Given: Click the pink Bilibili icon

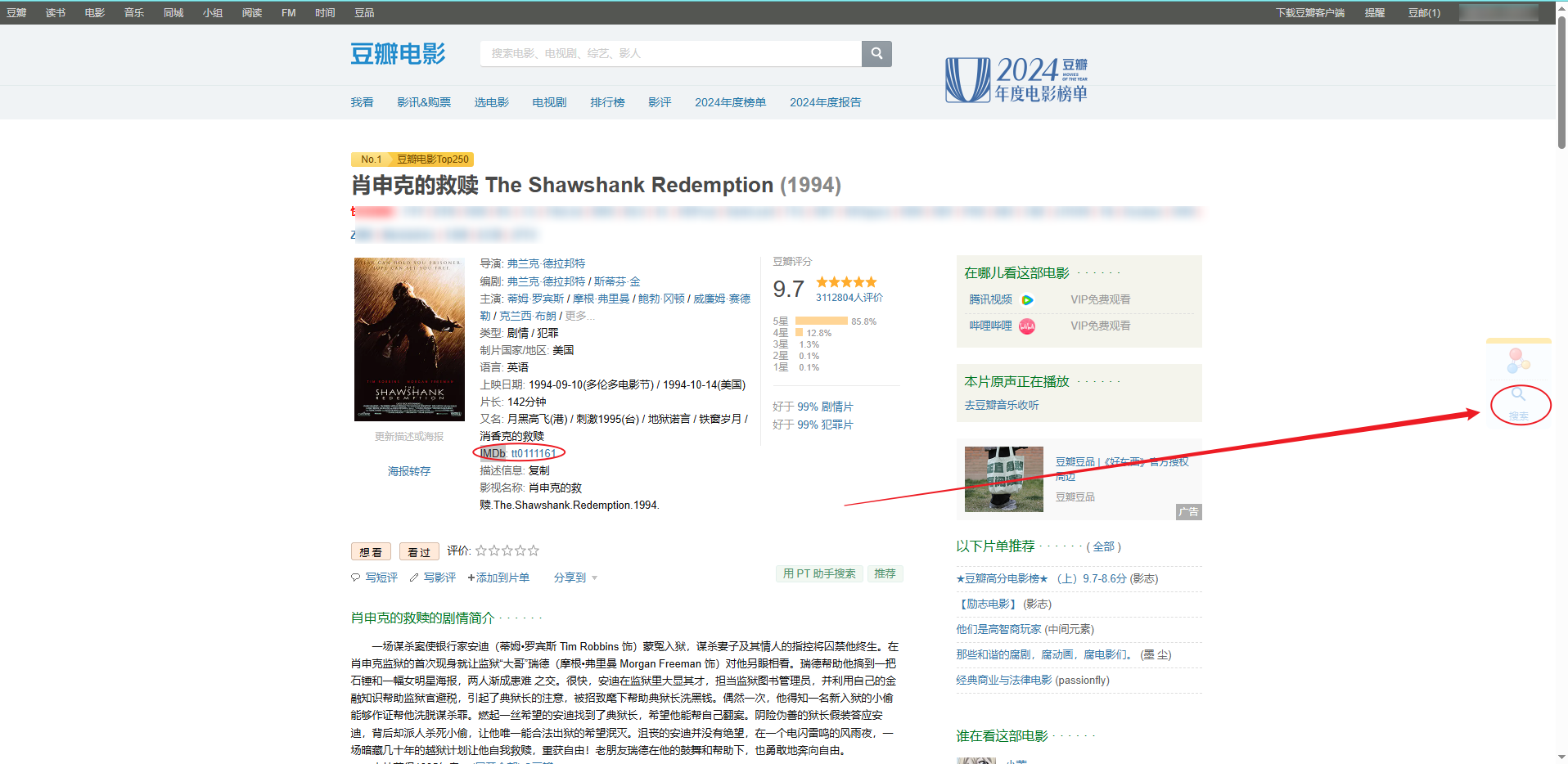Looking at the screenshot, I should pyautogui.click(x=1027, y=326).
